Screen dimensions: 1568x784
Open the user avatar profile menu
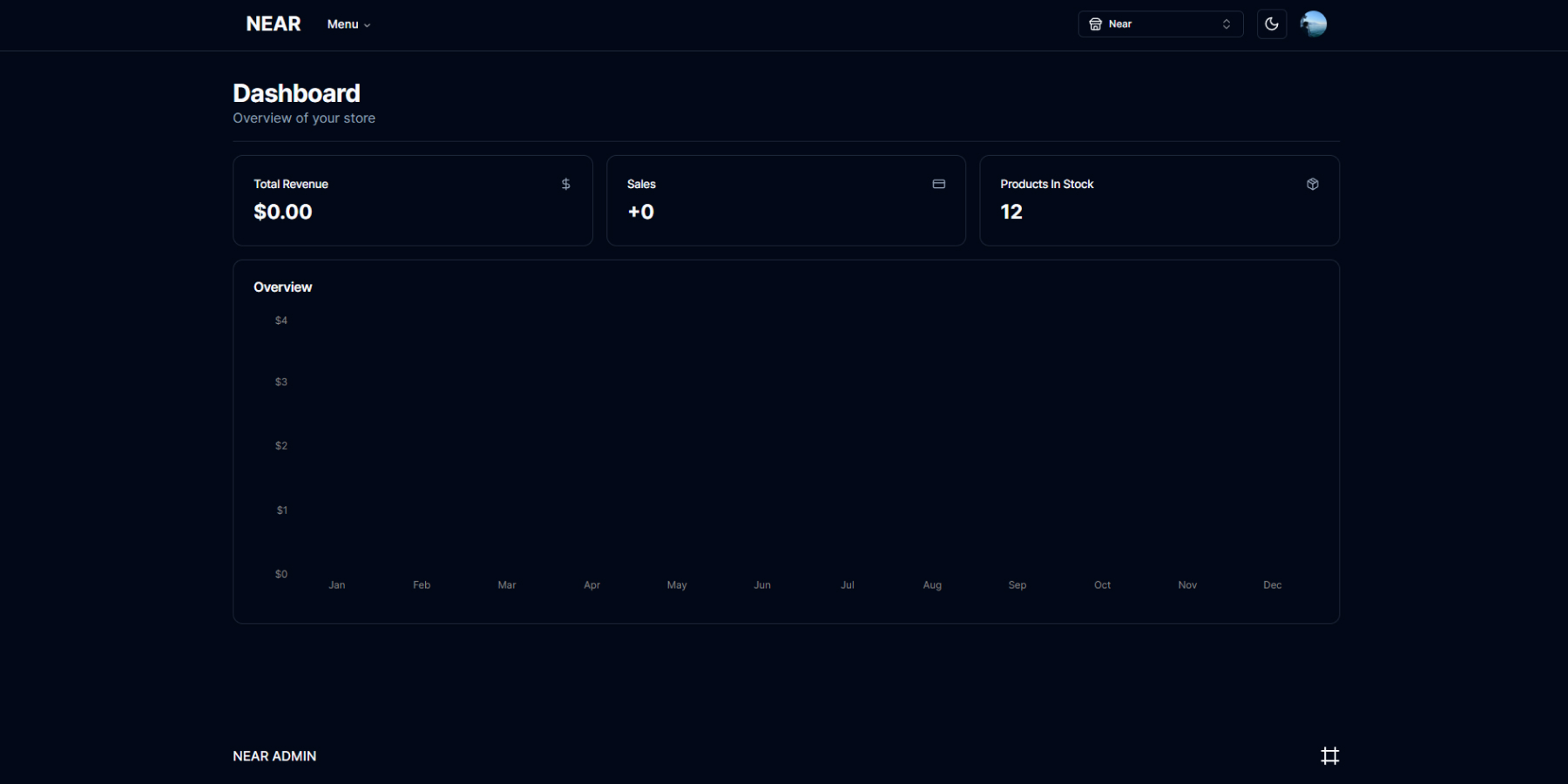1313,24
